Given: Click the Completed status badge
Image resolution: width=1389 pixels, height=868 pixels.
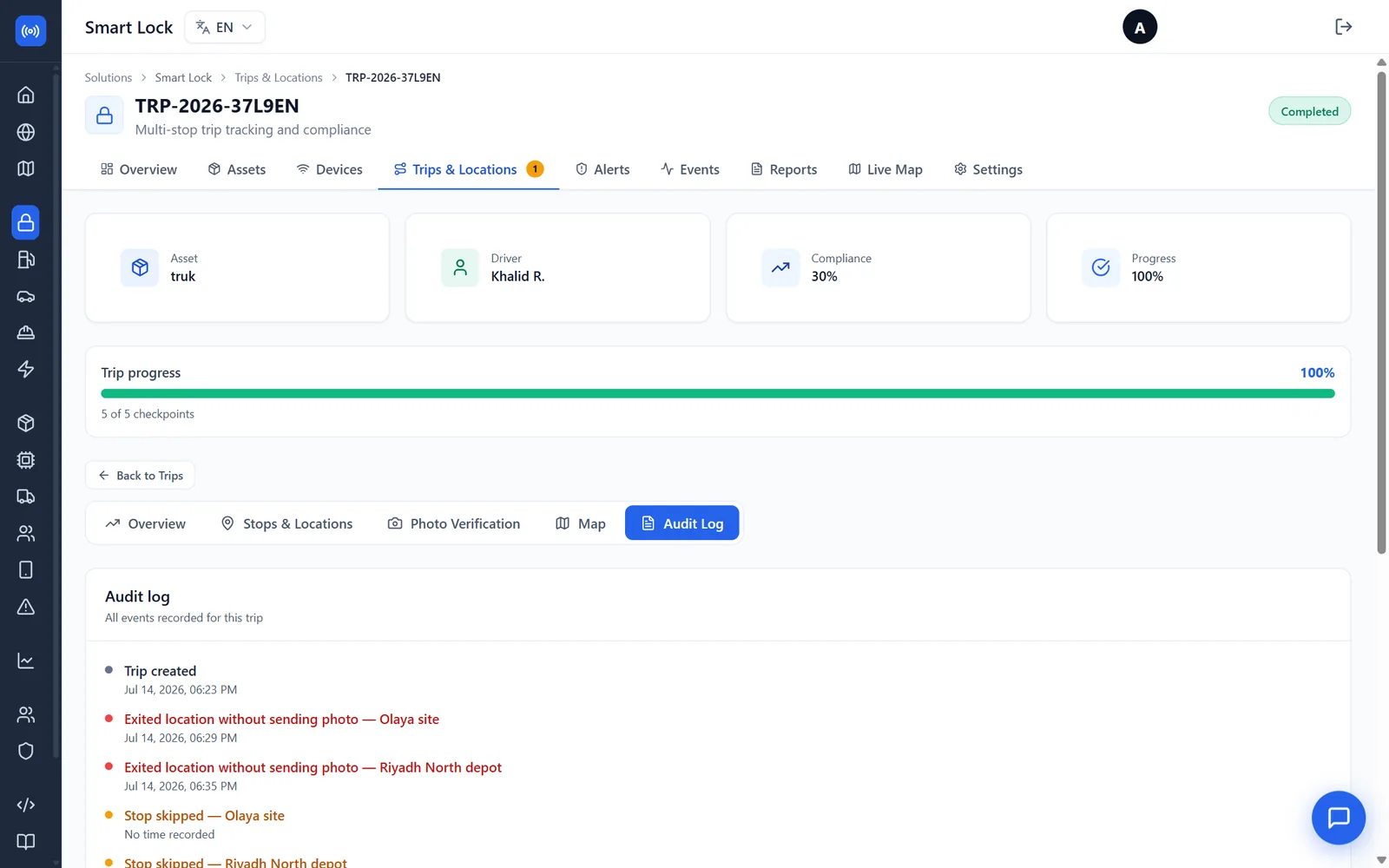Looking at the screenshot, I should pos(1309,111).
